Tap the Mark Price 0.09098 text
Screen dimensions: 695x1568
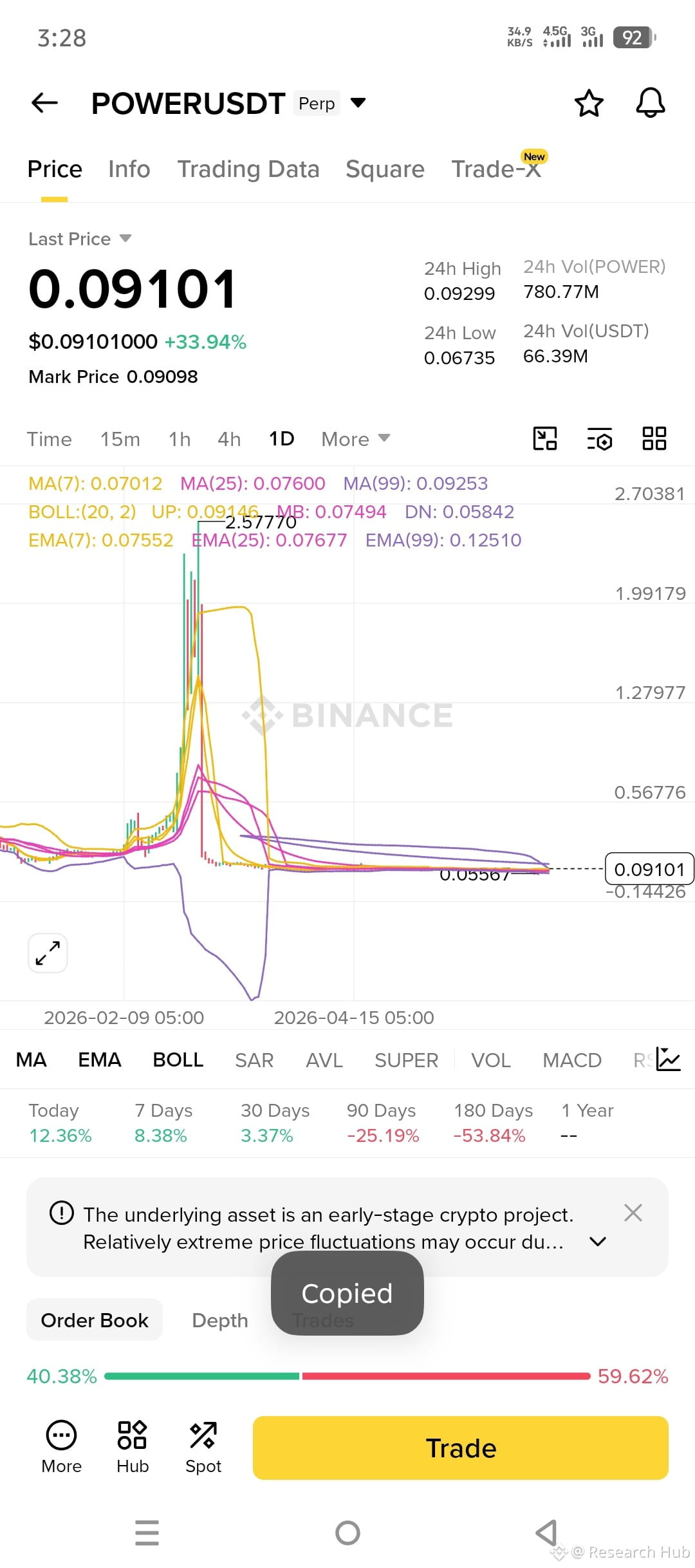coord(113,377)
